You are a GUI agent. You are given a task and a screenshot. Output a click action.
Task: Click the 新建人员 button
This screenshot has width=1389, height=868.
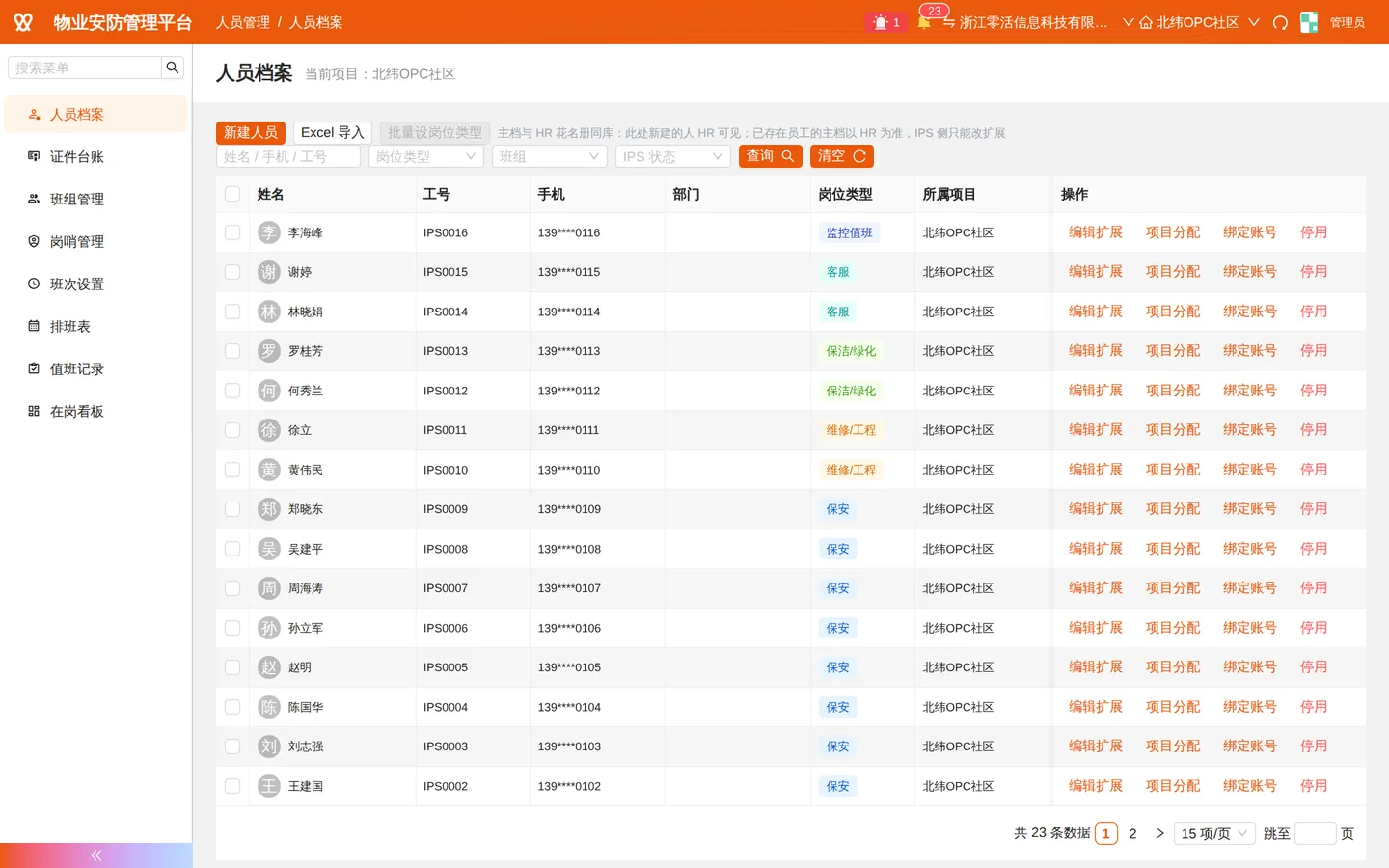tap(251, 132)
